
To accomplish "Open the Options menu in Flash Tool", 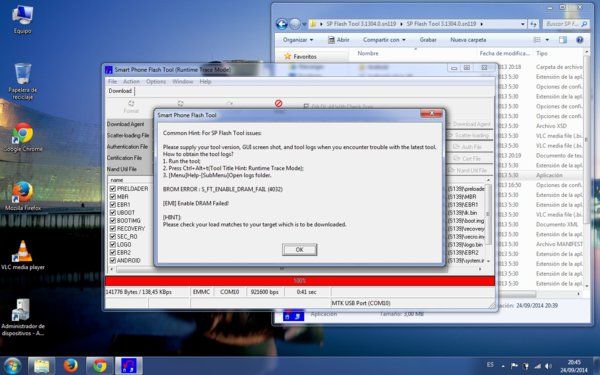I will pos(156,82).
